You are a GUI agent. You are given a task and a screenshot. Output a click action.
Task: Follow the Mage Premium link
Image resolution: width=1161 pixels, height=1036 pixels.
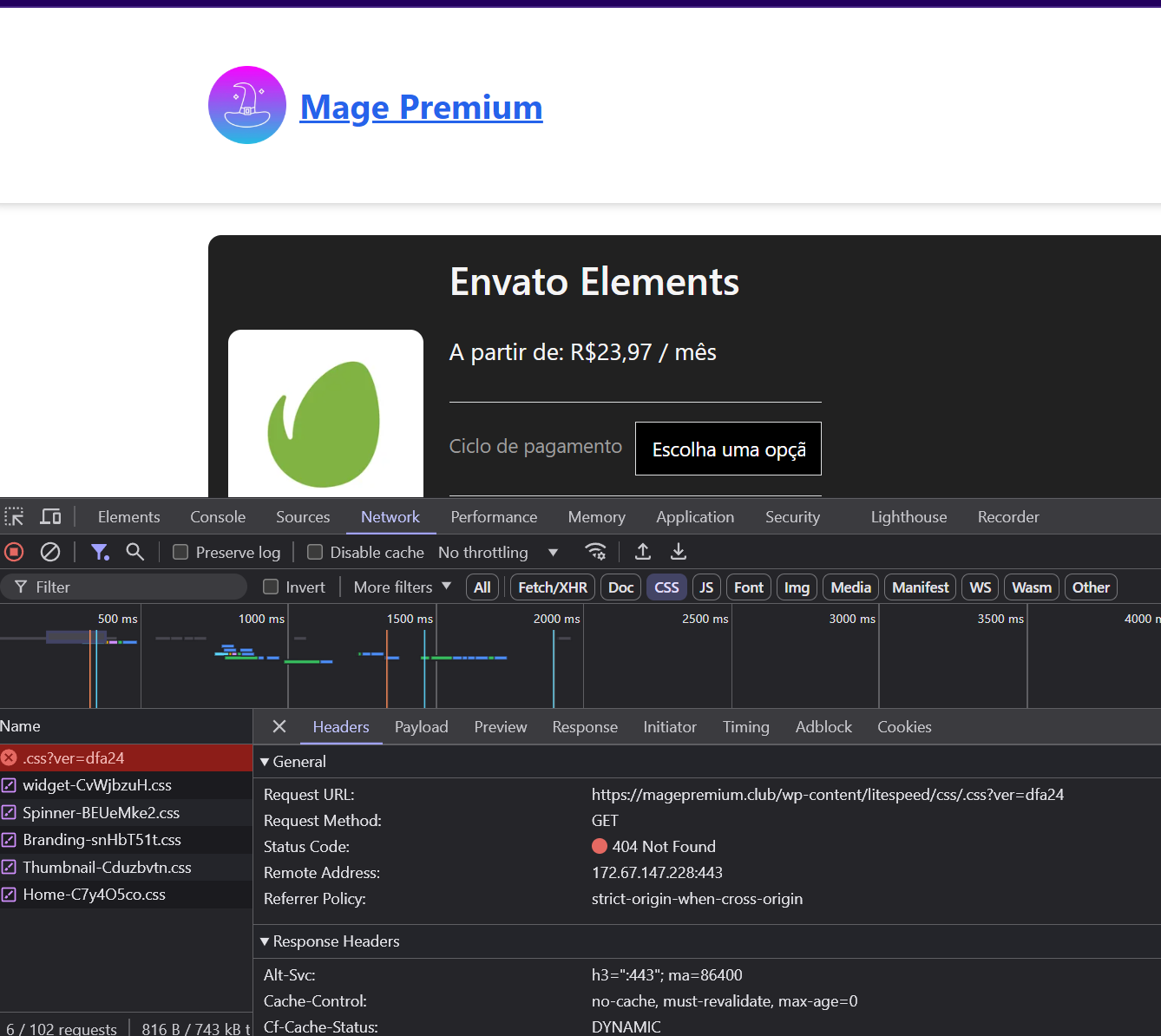[421, 107]
